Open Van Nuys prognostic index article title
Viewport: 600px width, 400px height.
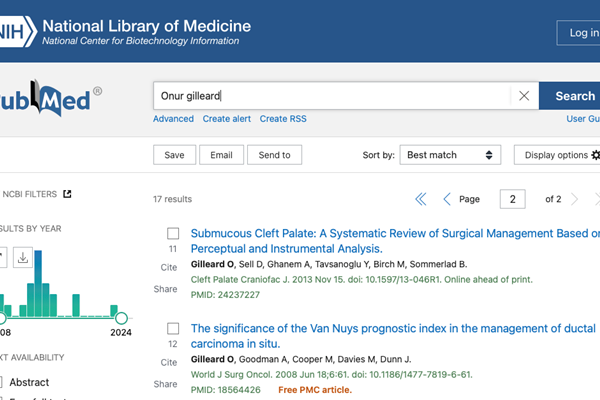click(x=393, y=336)
